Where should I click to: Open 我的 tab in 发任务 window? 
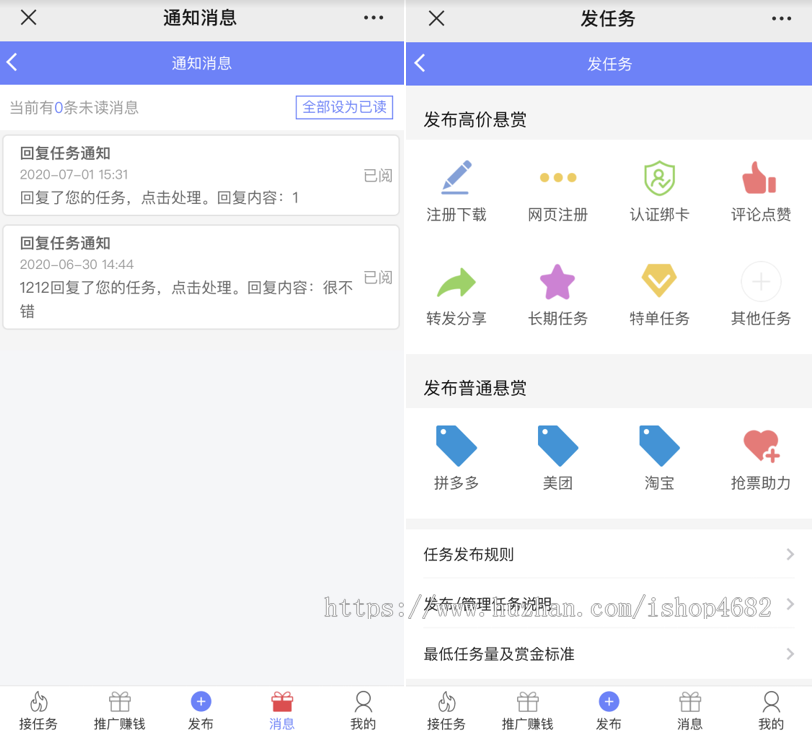771,710
